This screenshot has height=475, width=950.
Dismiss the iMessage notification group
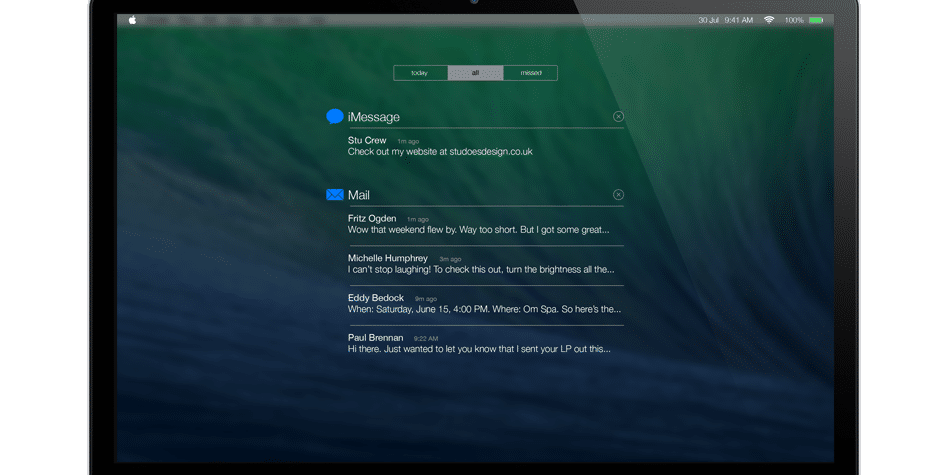618,117
